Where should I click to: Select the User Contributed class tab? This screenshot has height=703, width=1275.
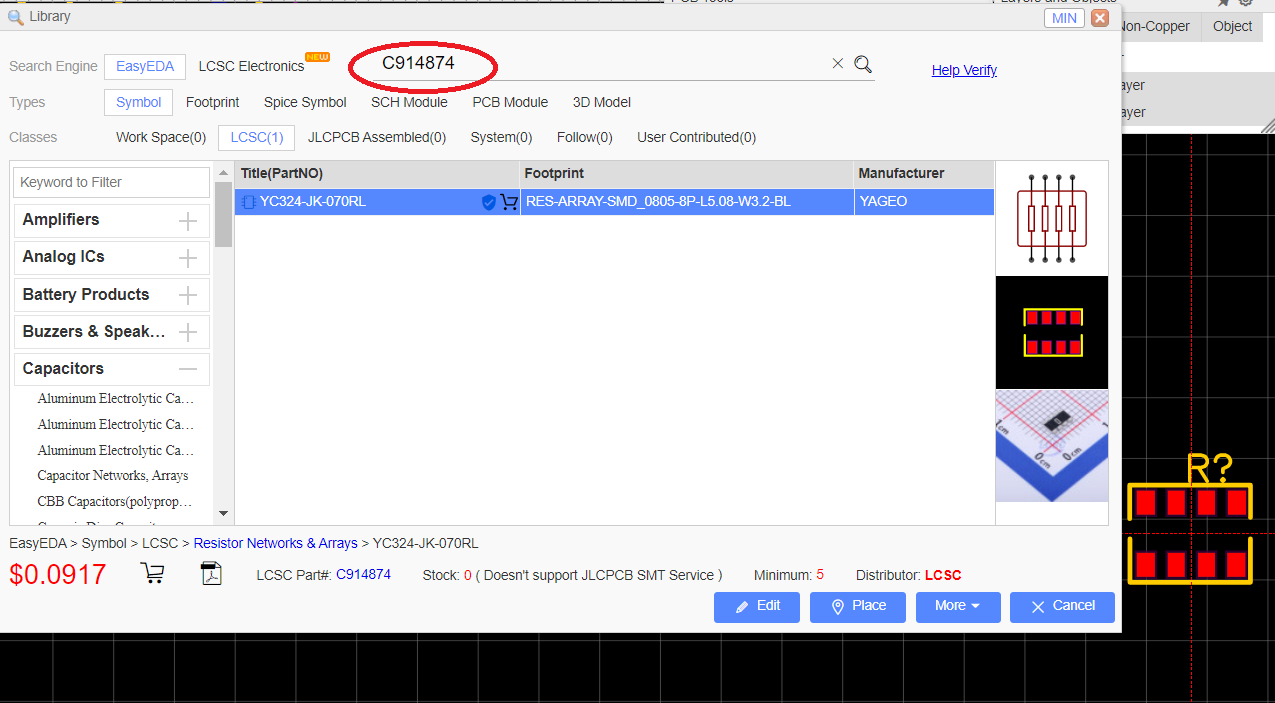pyautogui.click(x=696, y=137)
